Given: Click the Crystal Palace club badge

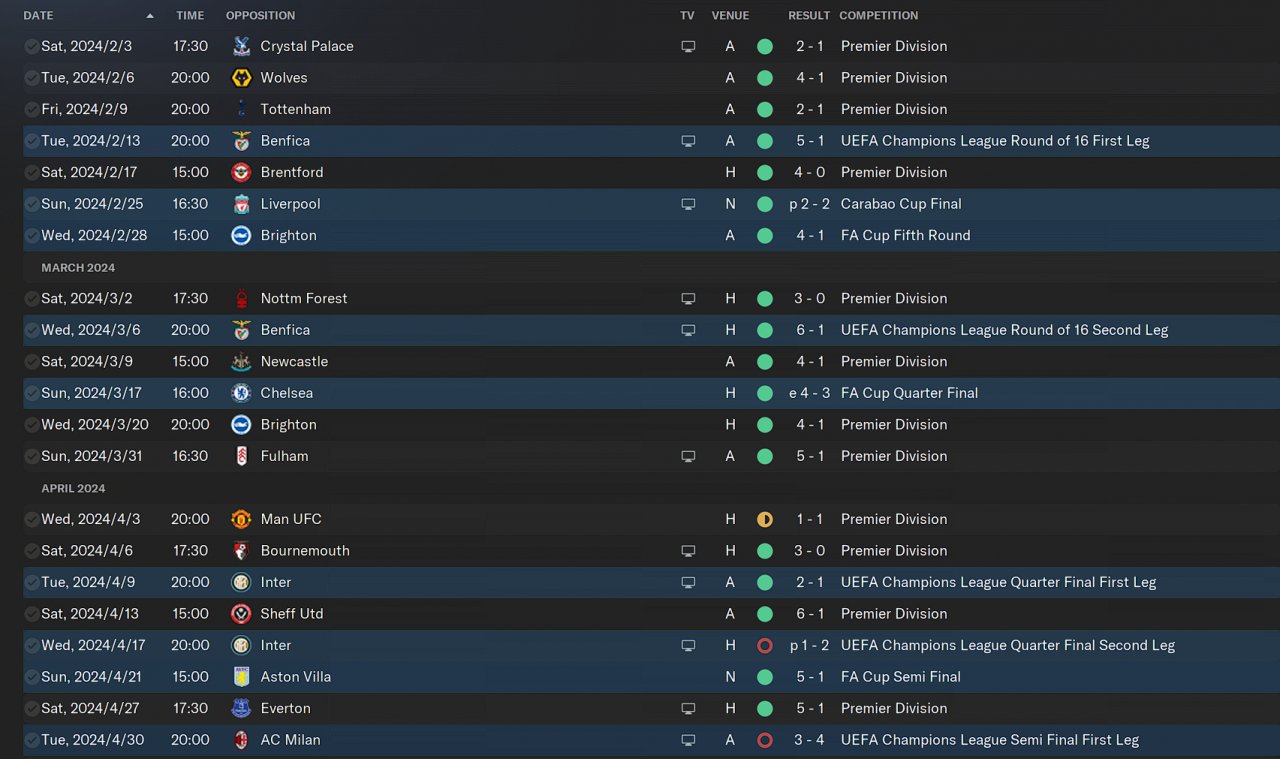Looking at the screenshot, I should (x=241, y=46).
